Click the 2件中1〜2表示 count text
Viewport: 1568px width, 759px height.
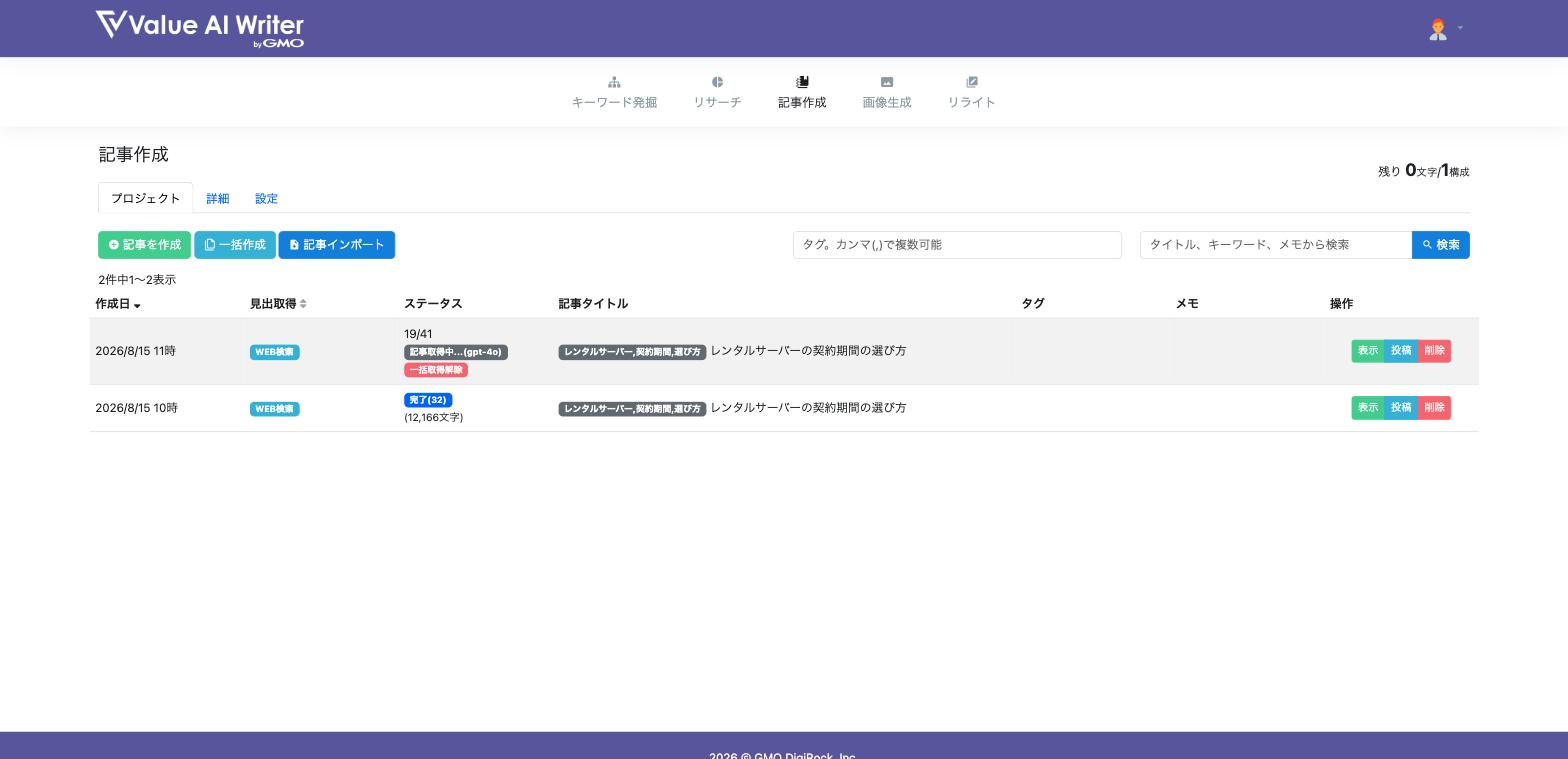tap(137, 280)
